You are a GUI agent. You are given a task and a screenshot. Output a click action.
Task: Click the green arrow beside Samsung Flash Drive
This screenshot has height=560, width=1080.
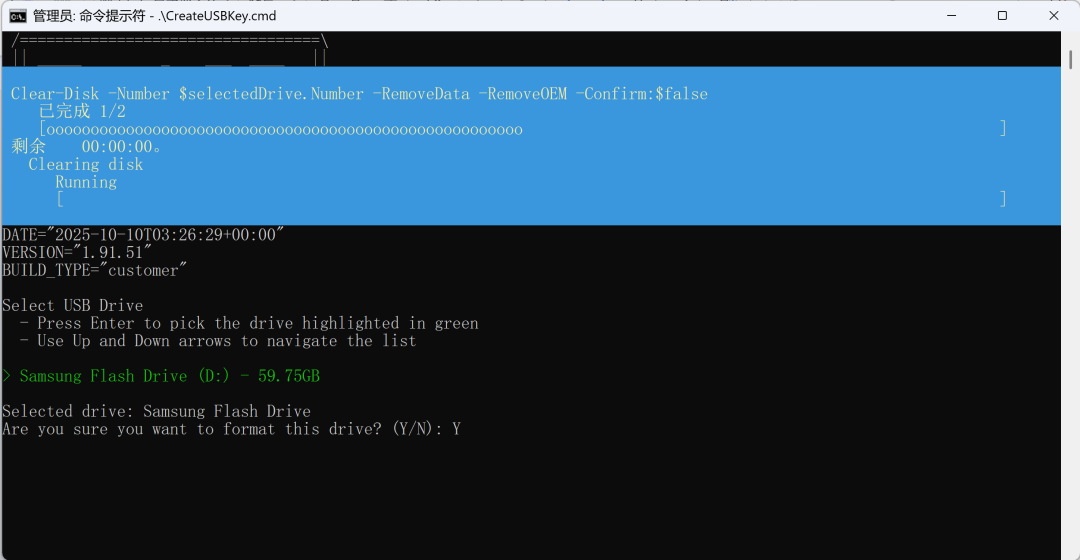click(x=7, y=376)
